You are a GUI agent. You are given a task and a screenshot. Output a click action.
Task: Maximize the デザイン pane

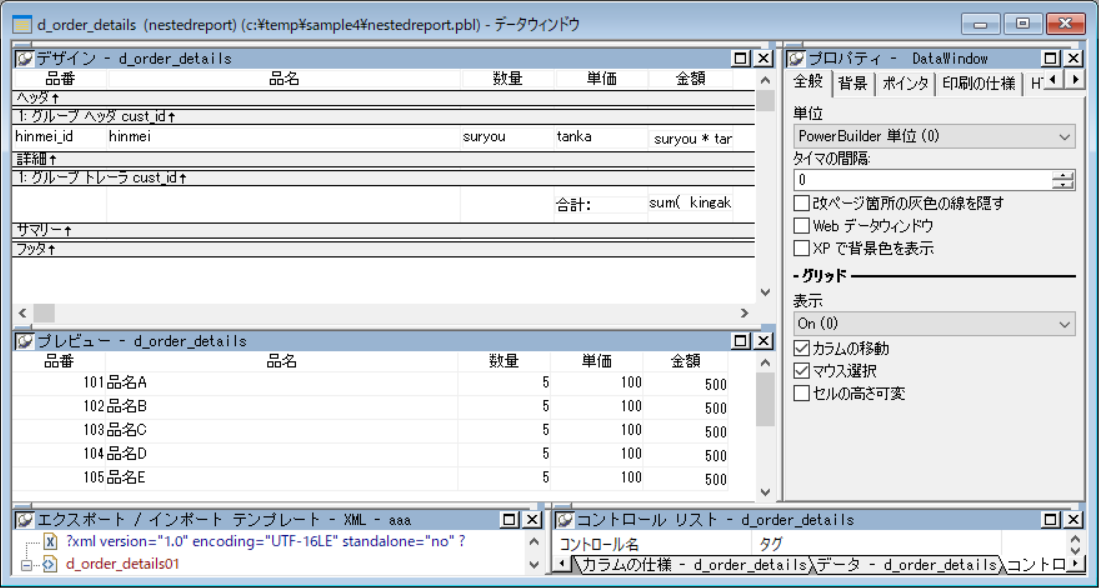741,59
